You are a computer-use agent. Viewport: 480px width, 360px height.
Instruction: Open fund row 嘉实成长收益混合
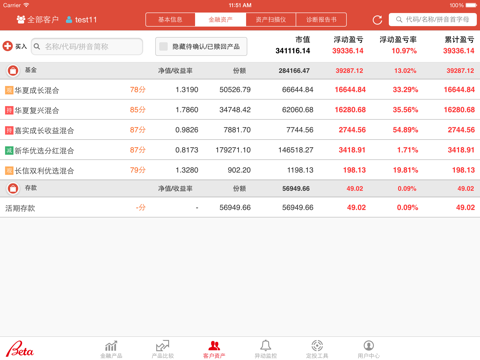pos(240,130)
